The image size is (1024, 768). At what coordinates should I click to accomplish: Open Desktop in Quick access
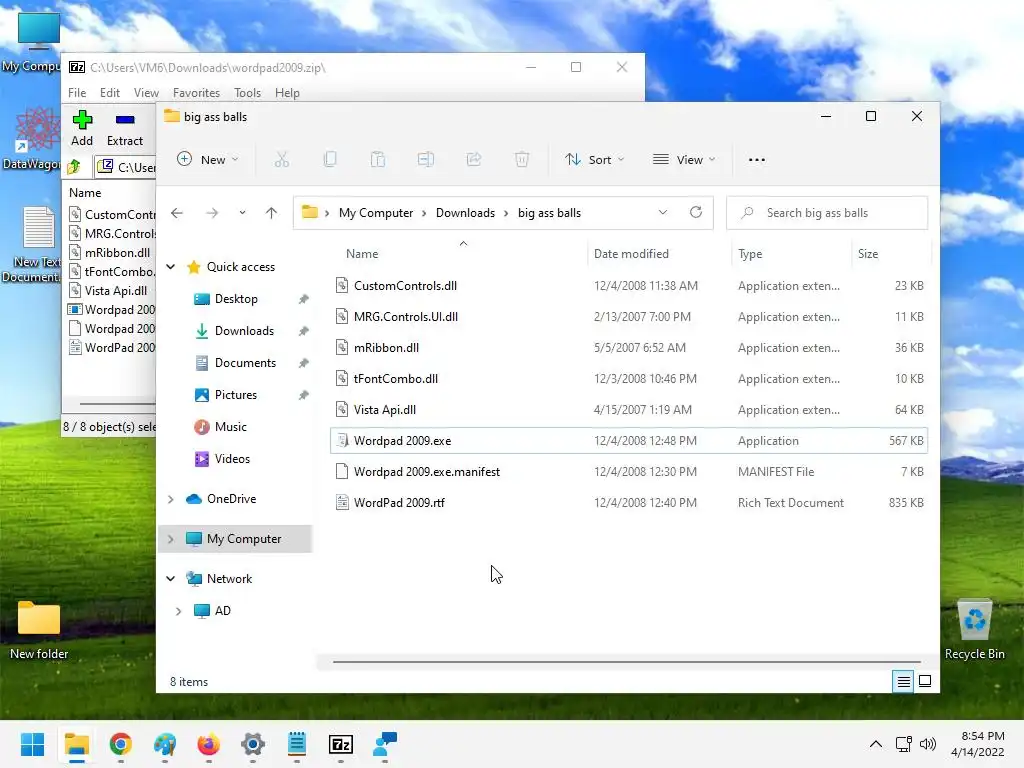[x=236, y=298]
